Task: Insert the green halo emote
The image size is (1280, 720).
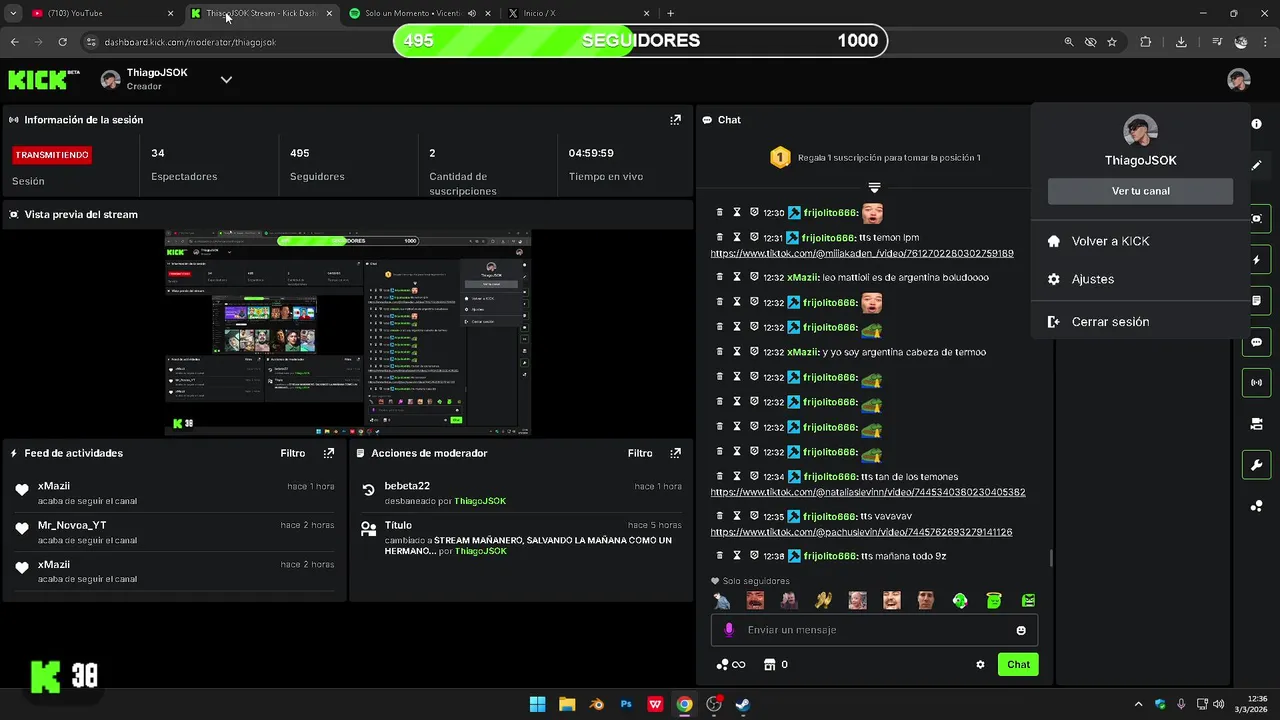Action: pos(994,600)
